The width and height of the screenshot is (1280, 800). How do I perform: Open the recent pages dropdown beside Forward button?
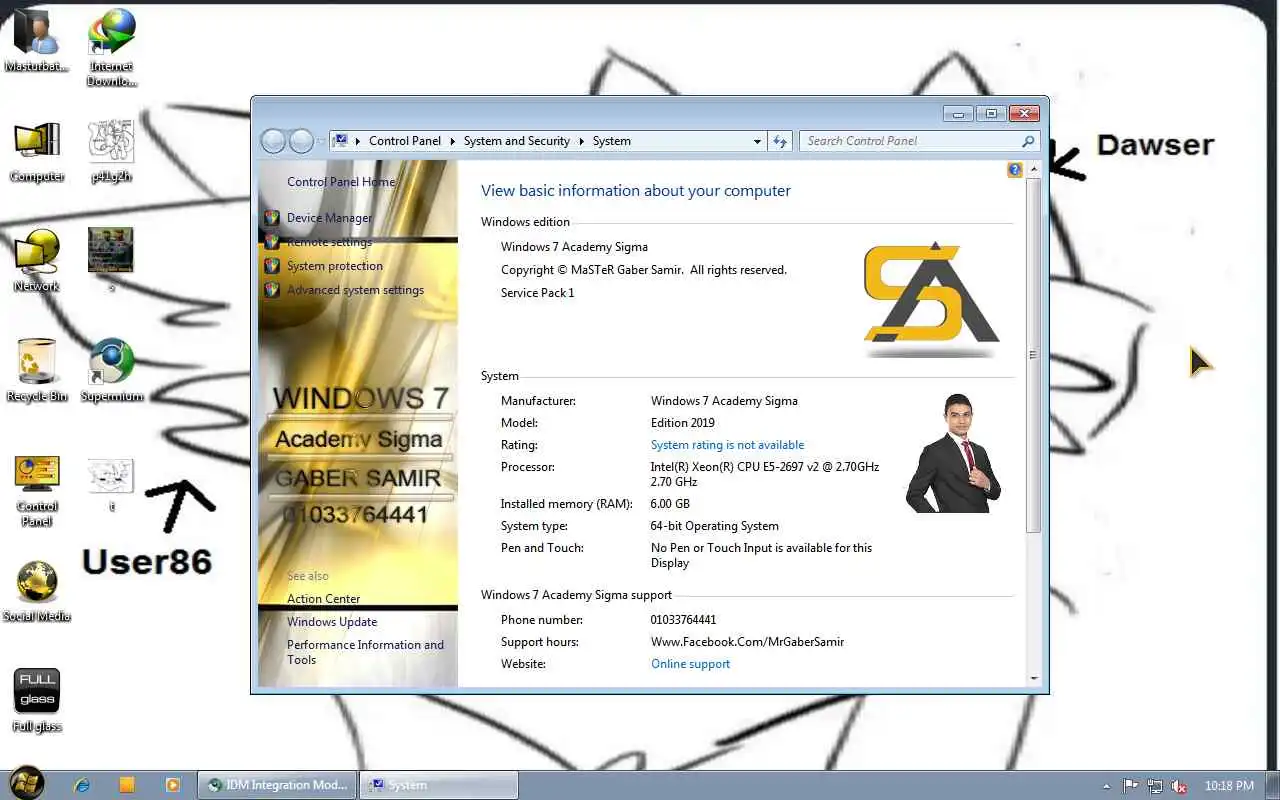321,141
